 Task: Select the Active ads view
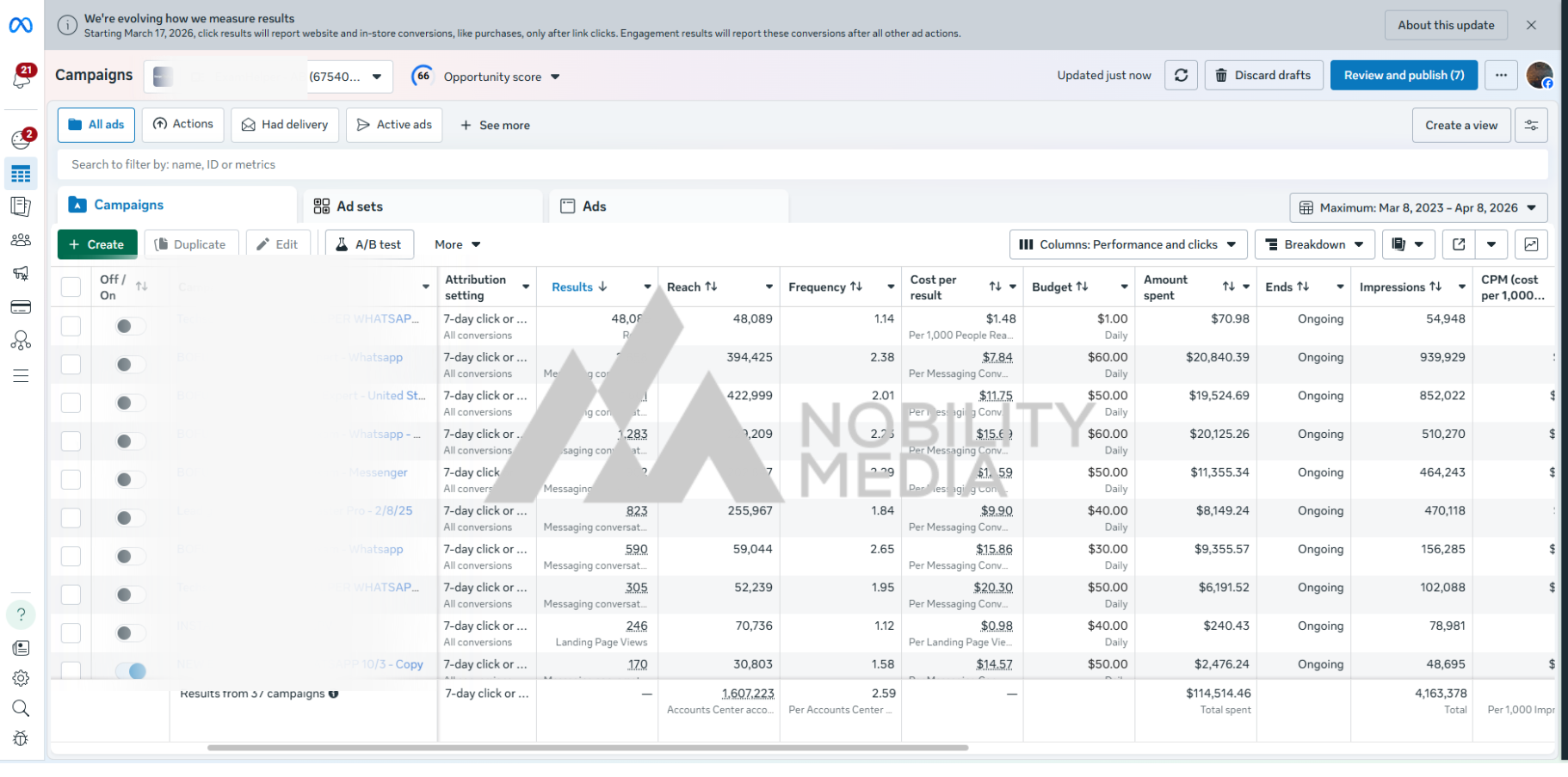[x=394, y=125]
